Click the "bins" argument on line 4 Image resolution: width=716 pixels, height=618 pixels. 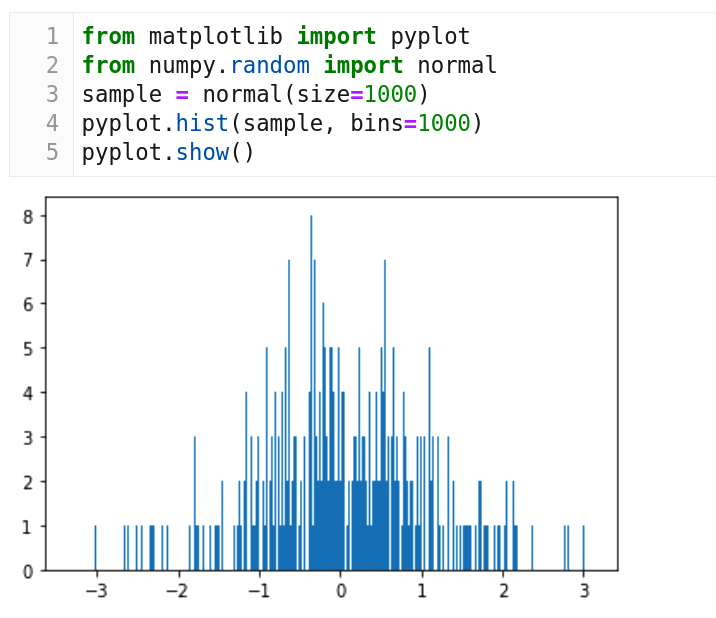tap(376, 124)
